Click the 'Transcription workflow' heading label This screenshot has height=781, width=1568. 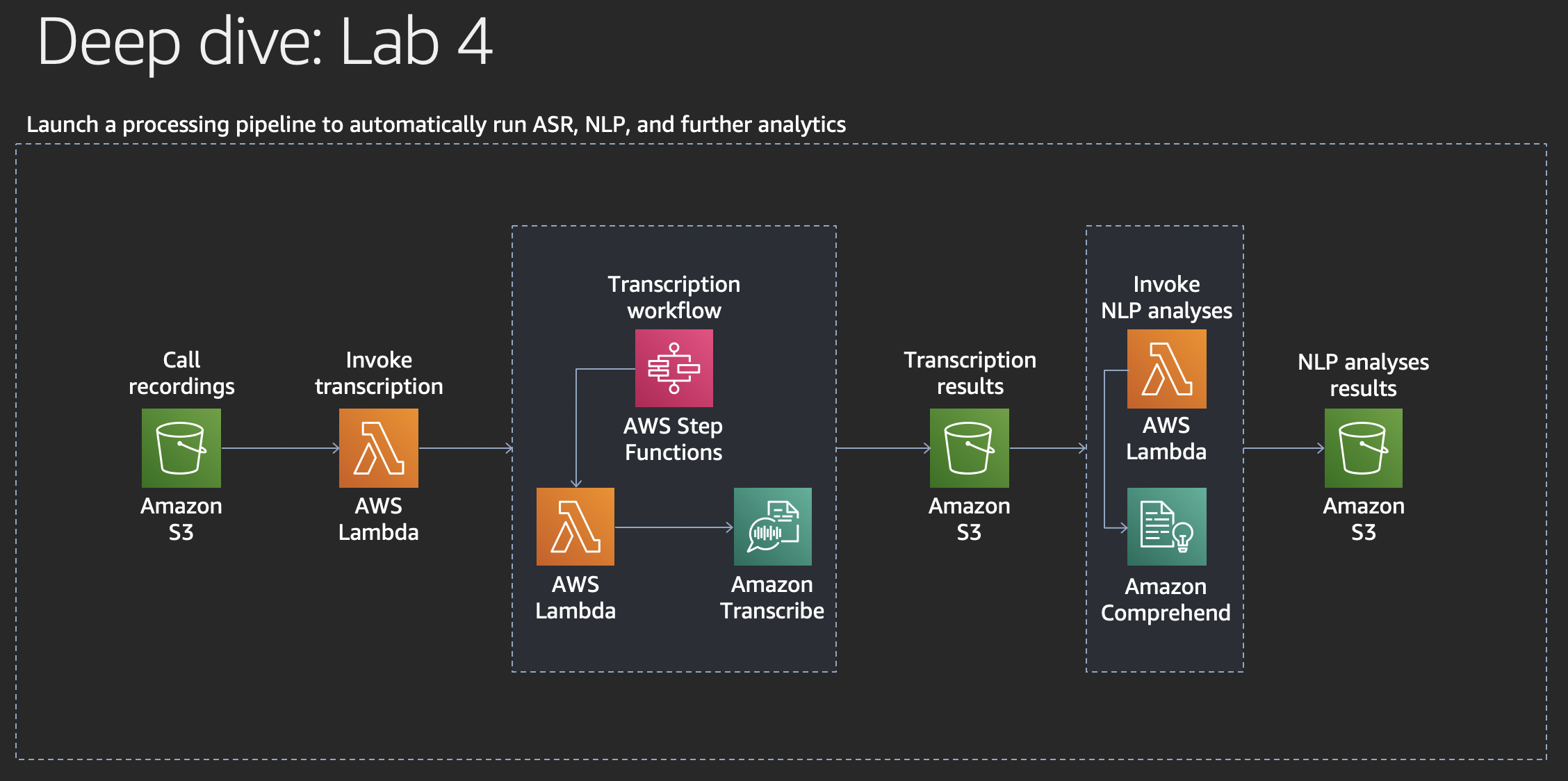[x=673, y=297]
